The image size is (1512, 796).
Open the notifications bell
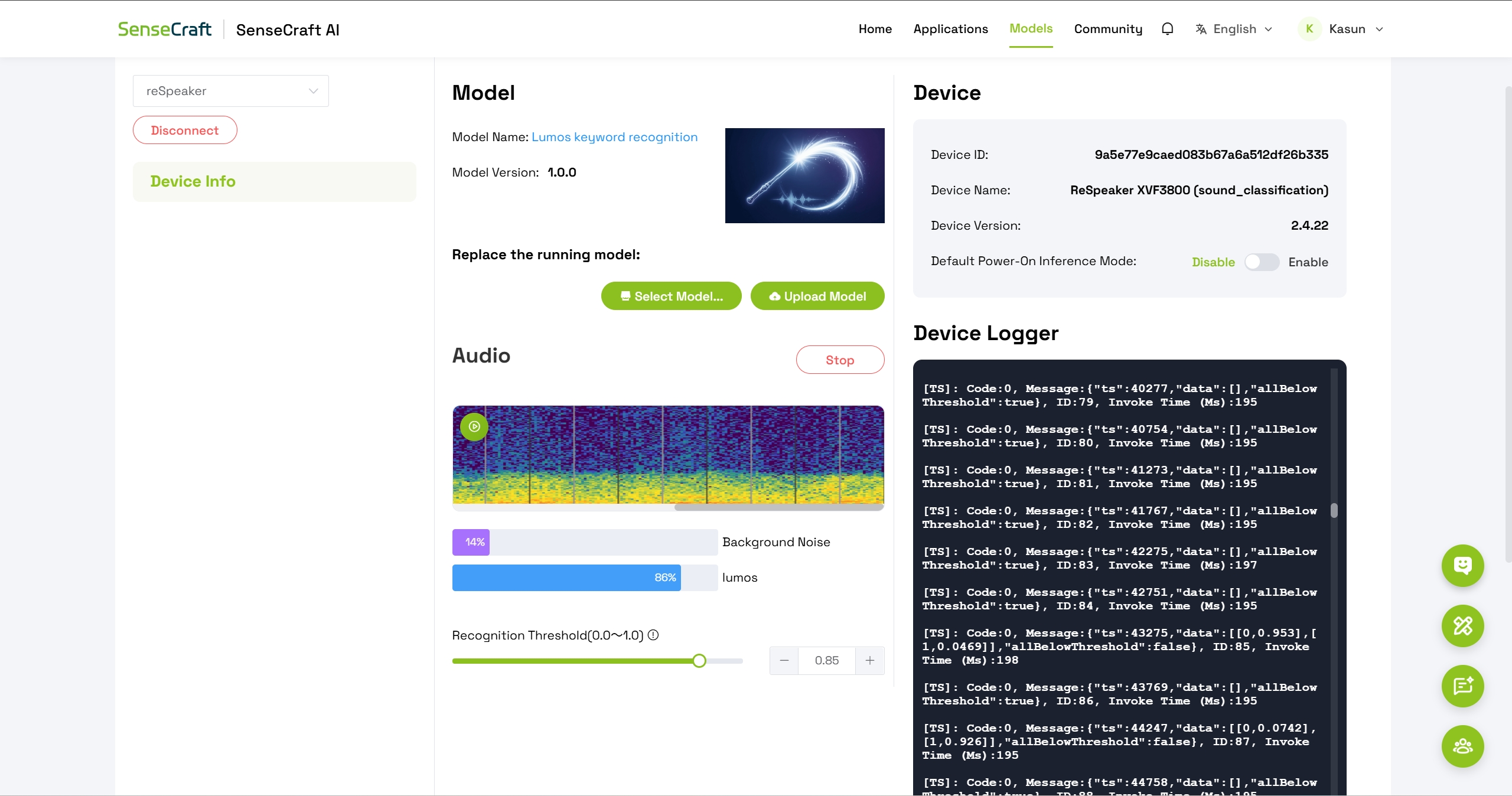[1167, 29]
